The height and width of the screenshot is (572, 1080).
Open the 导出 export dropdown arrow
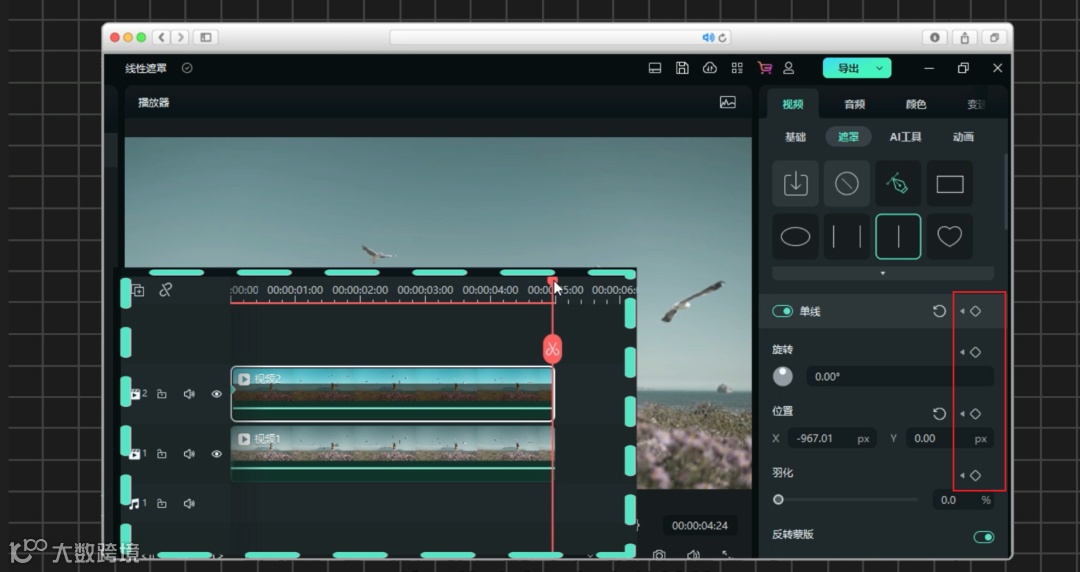[x=880, y=68]
